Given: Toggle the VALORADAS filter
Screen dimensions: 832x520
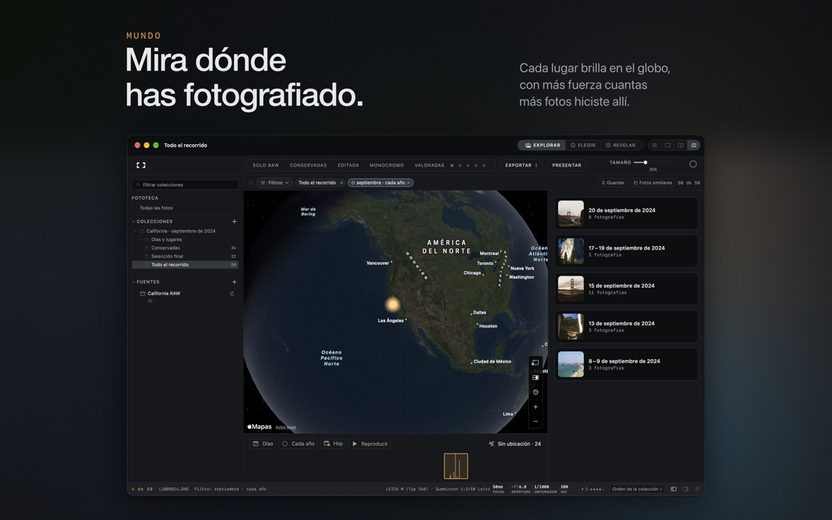Looking at the screenshot, I should click(x=429, y=165).
